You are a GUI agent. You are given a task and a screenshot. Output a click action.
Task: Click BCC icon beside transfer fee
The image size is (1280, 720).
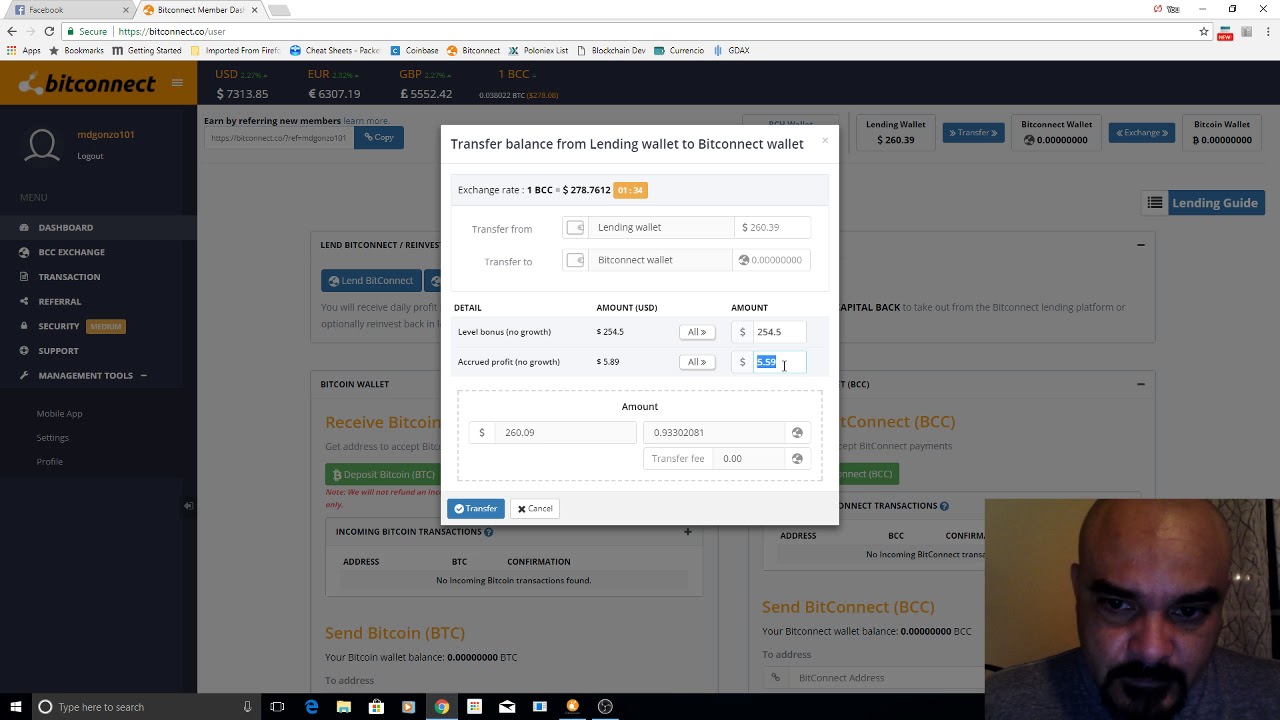(x=797, y=458)
